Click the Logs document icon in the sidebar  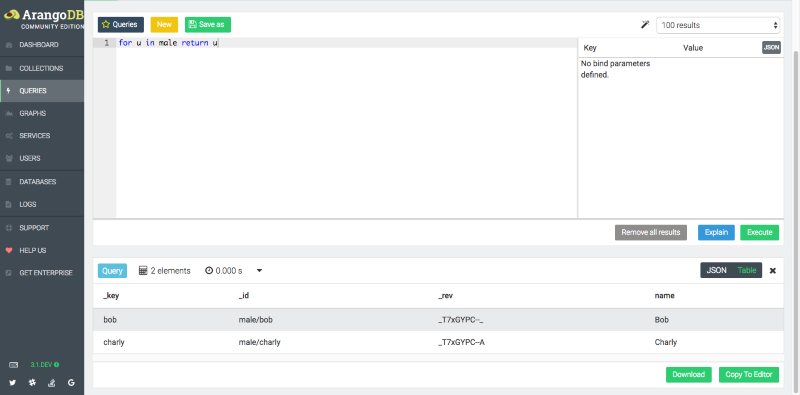pyautogui.click(x=9, y=204)
